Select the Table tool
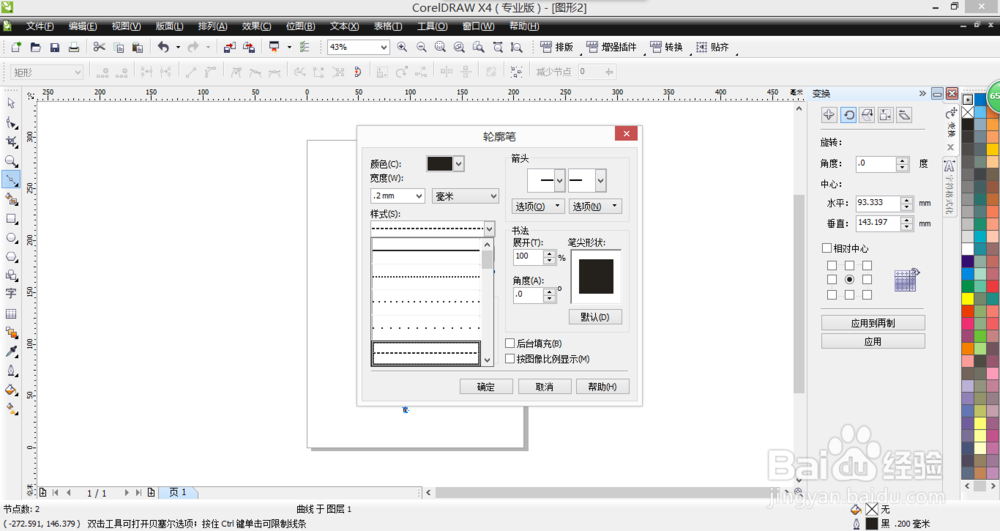Screen dimensions: 1000x531 11,314
